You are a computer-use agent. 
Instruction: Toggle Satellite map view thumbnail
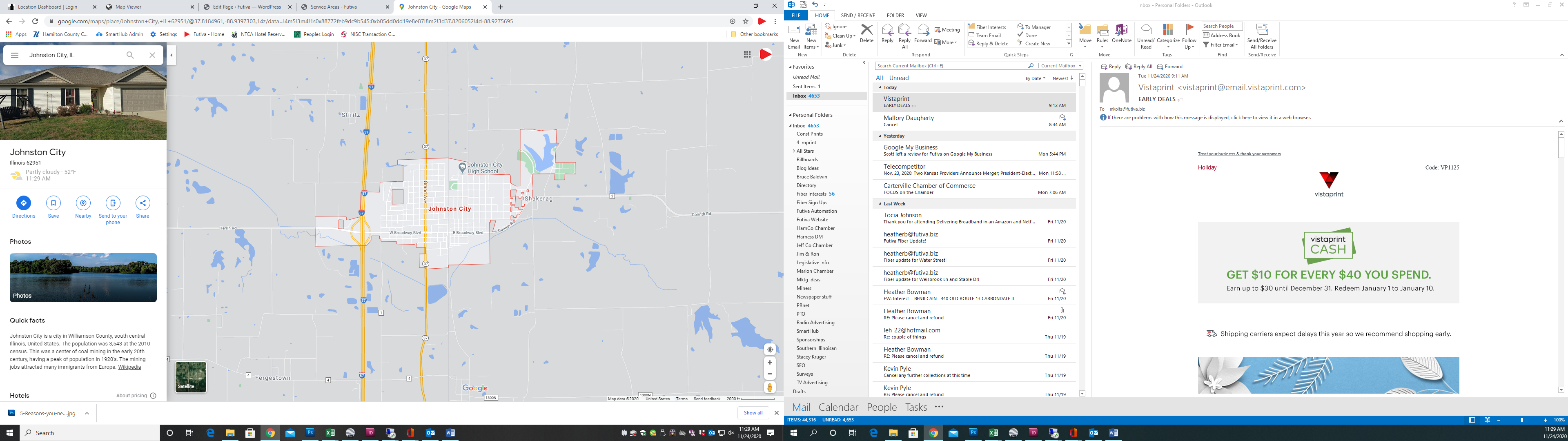(x=191, y=376)
